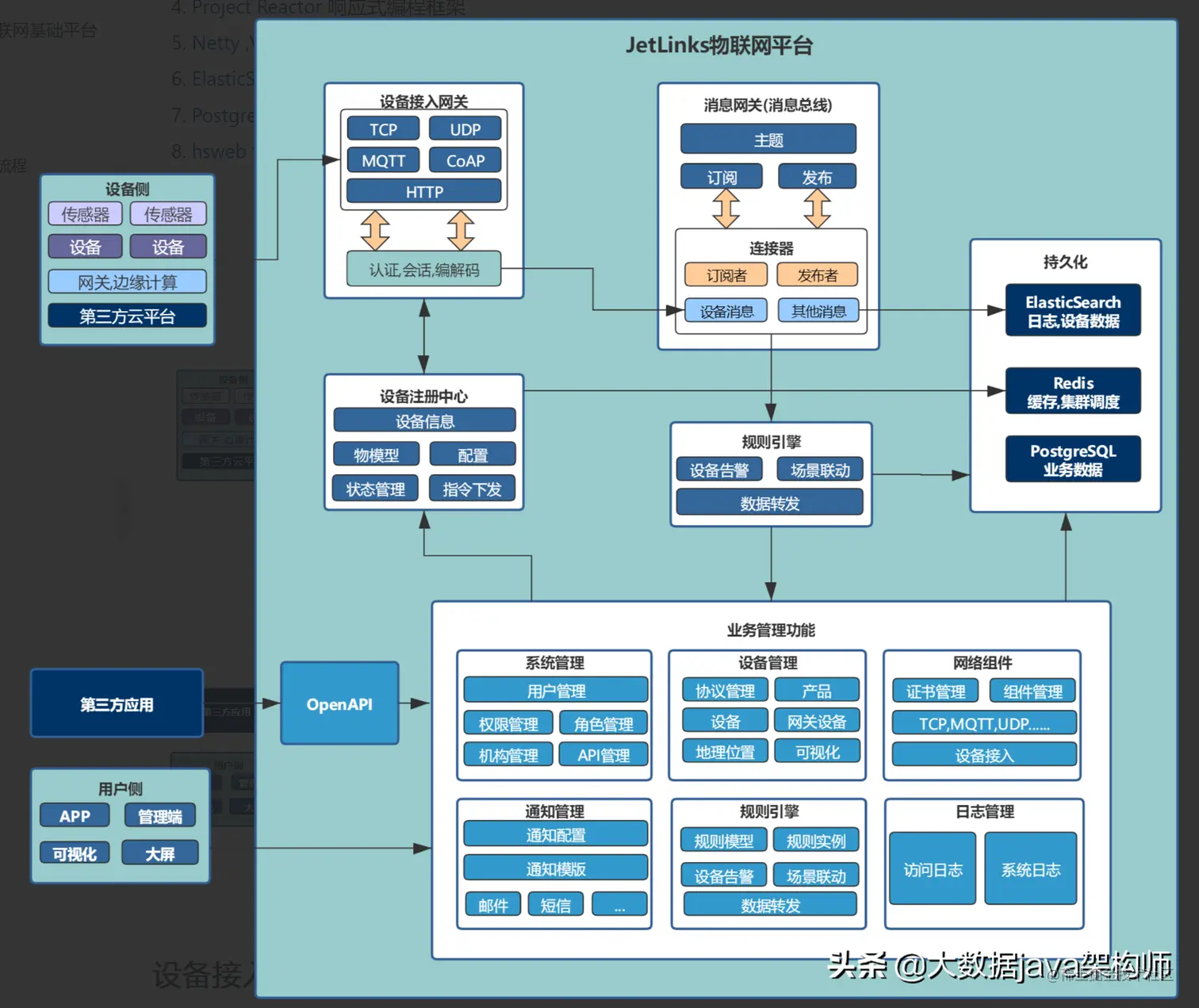1199x1008 pixels.
Task: Click 场景联动 inside 业务管理功能 panel
Action: (x=816, y=876)
